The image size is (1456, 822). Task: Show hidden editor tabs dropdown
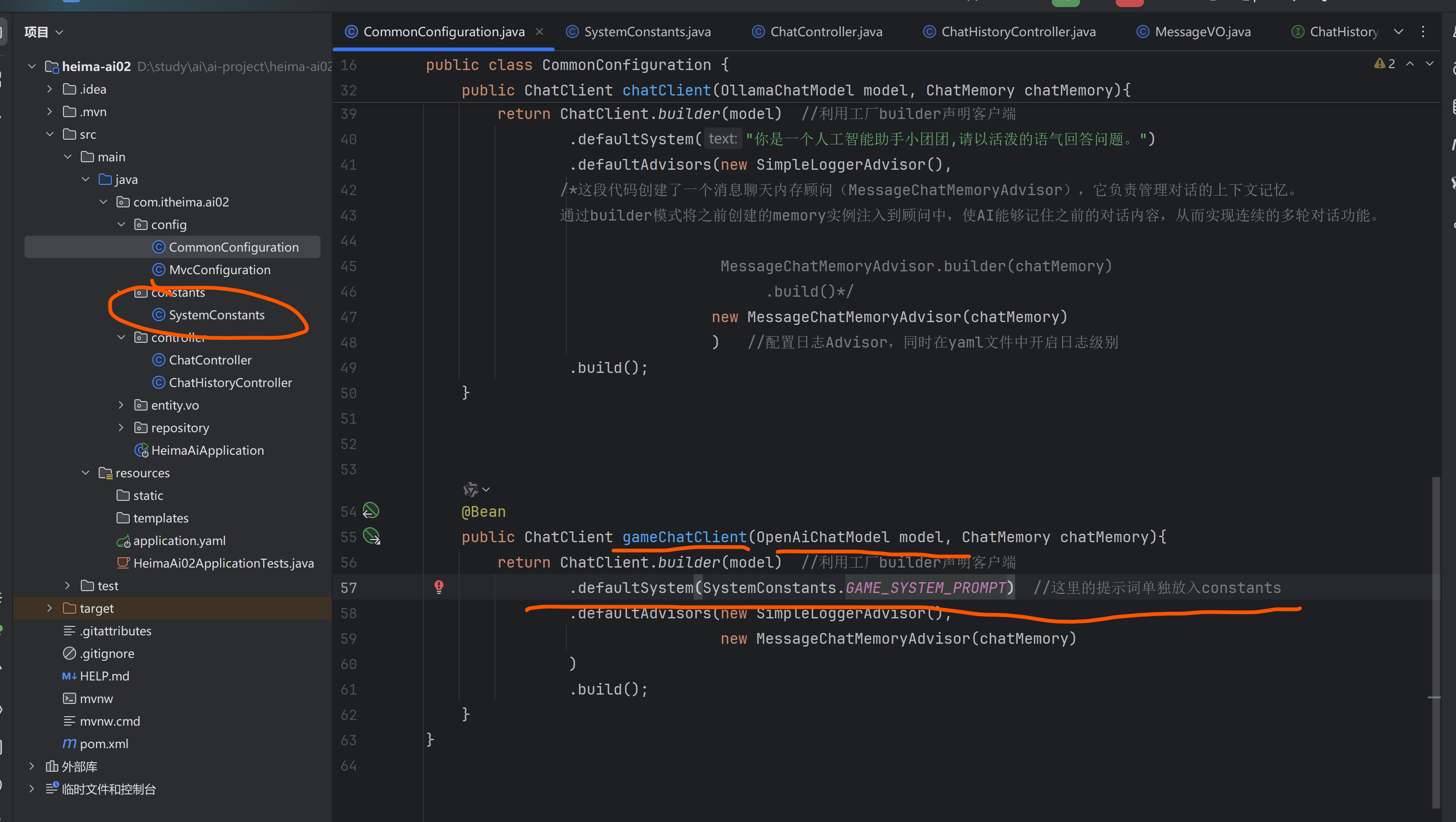(x=1398, y=32)
